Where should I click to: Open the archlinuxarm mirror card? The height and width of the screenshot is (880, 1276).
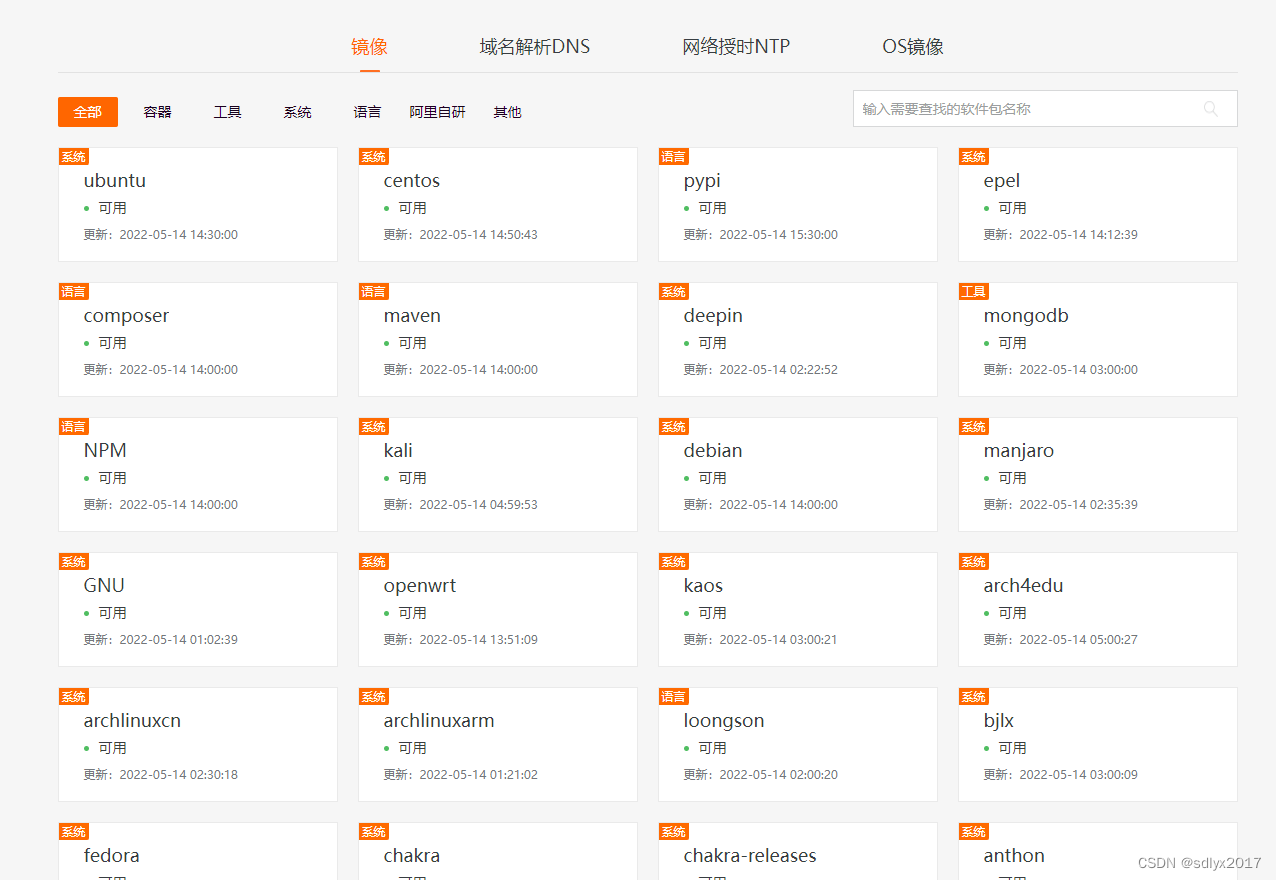pyautogui.click(x=498, y=744)
